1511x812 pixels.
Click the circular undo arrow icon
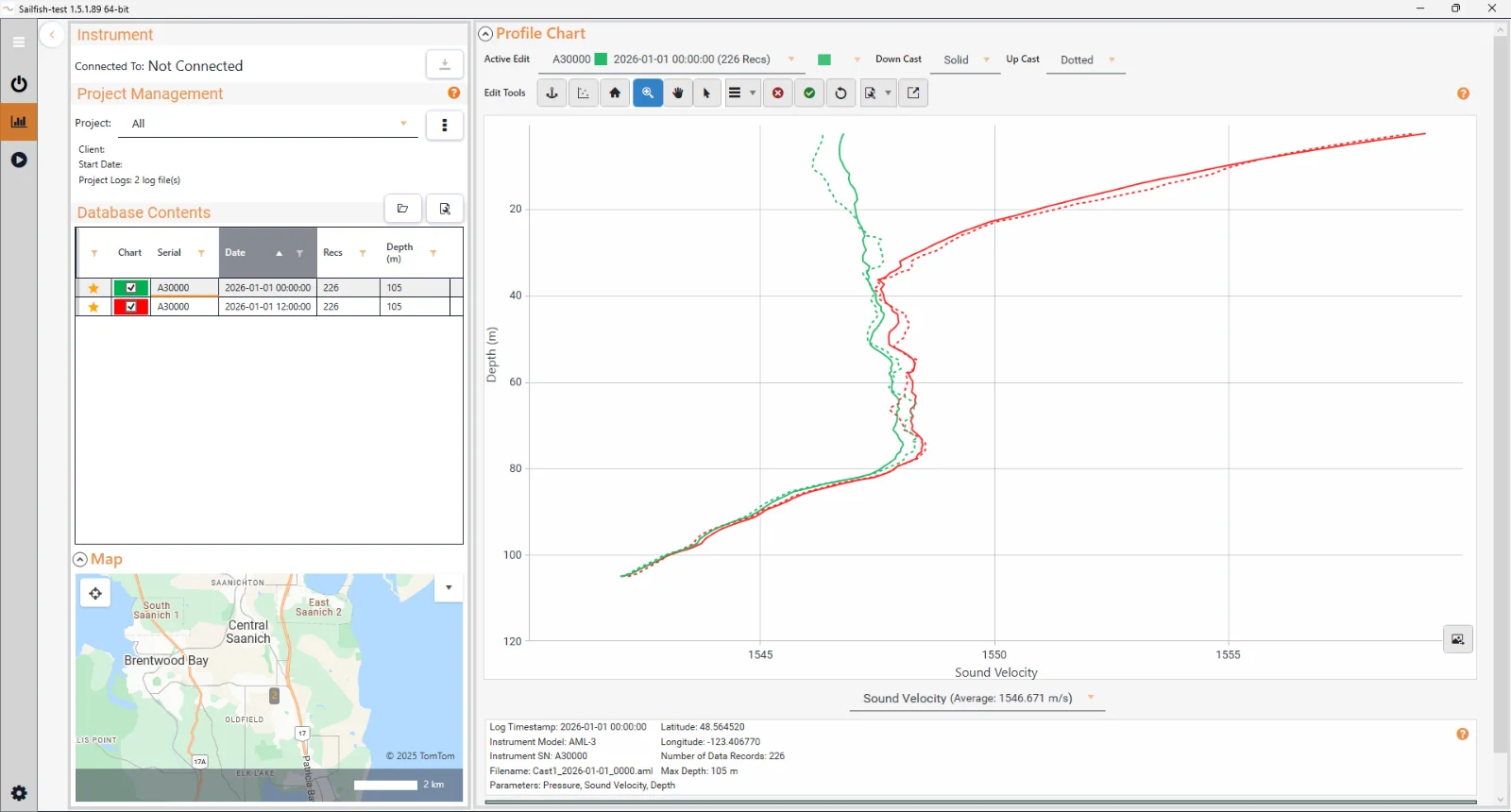tap(840, 93)
